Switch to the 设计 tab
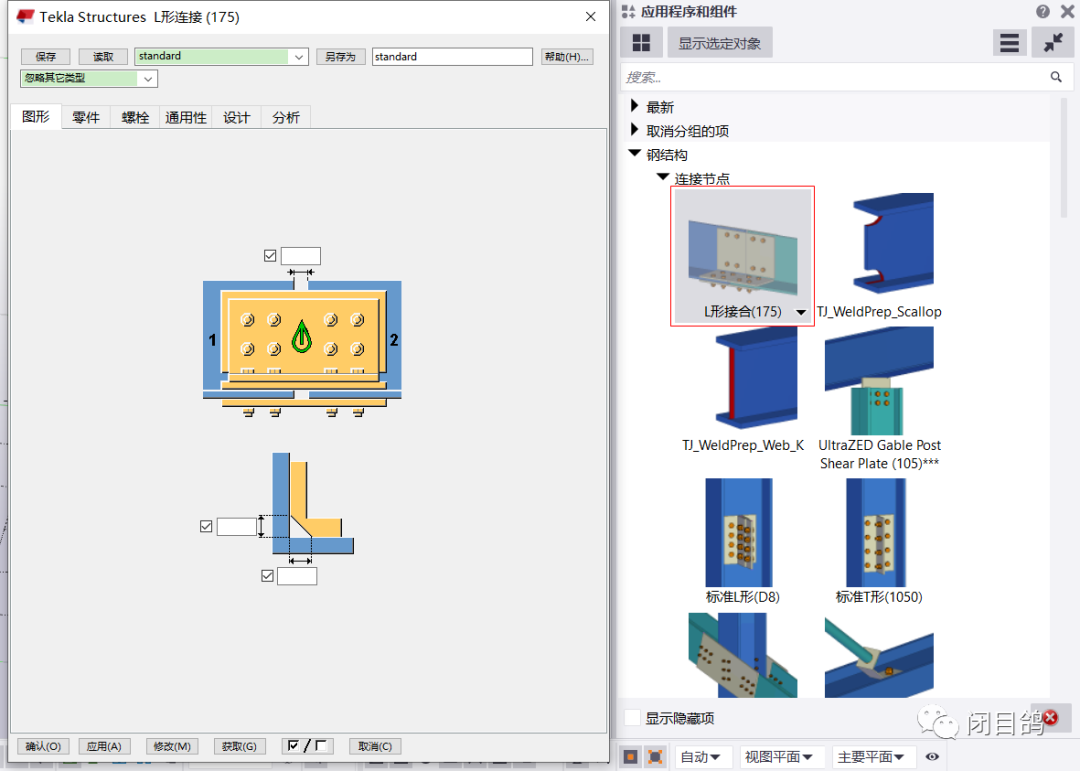This screenshot has height=771, width=1080. (236, 118)
